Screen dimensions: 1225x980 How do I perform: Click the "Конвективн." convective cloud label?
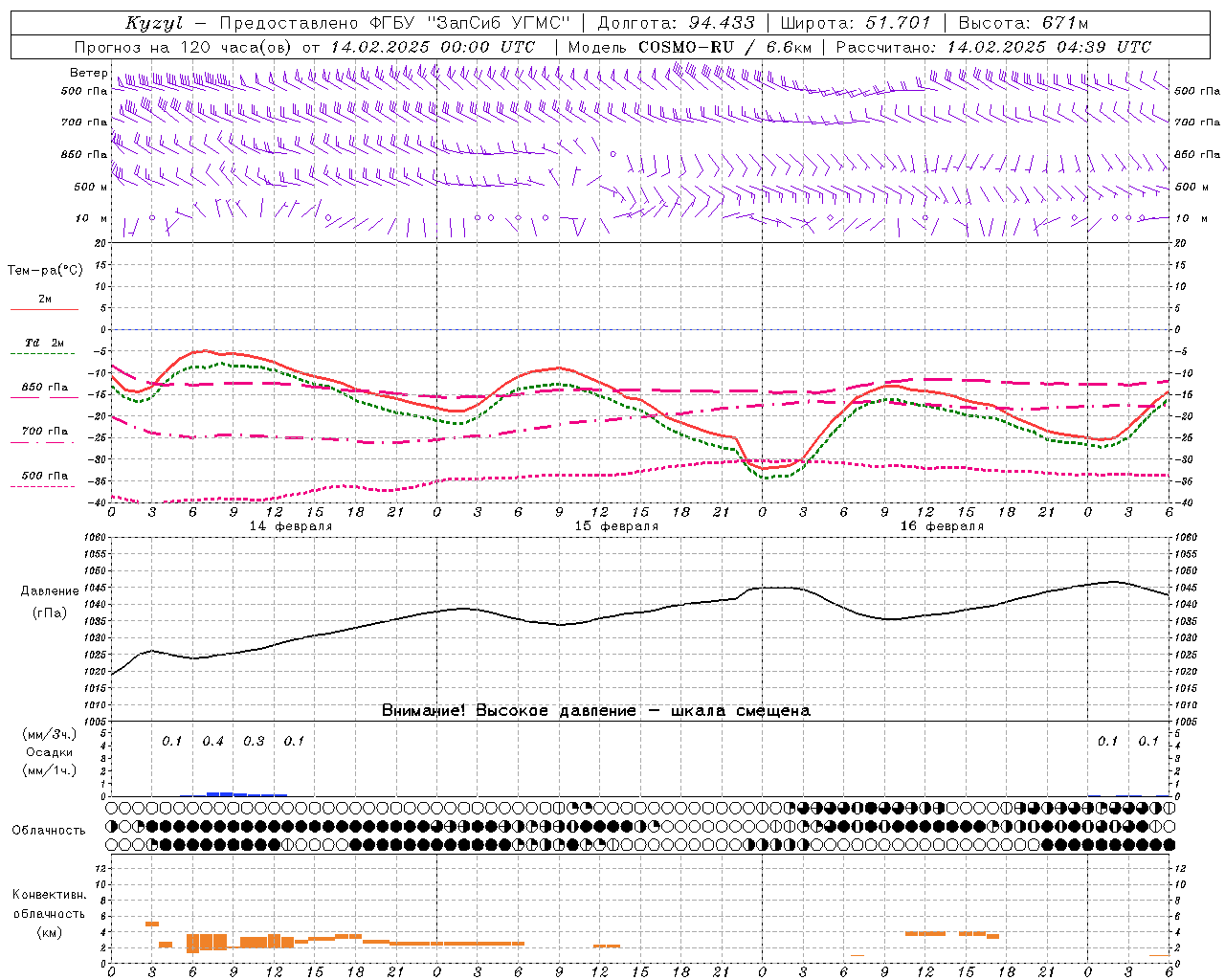coord(49,895)
